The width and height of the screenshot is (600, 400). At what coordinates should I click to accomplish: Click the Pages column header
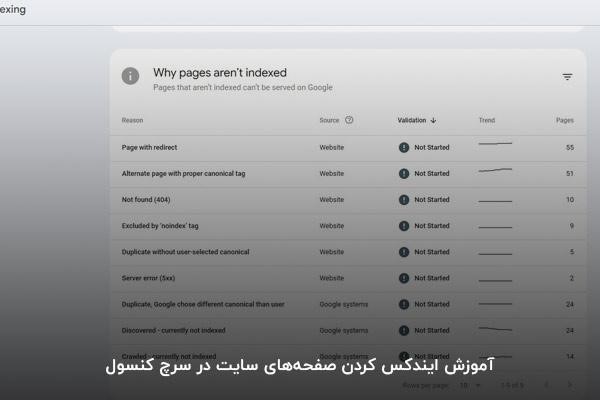pyautogui.click(x=565, y=120)
